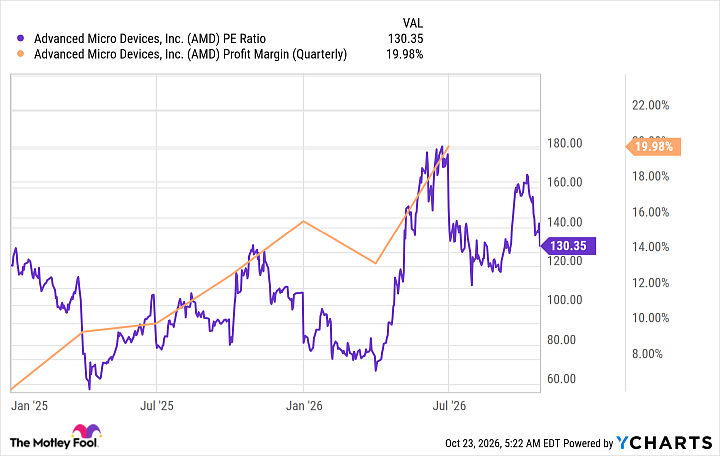Screen dimensions: 720x456
Task: Click the 100.00 PE axis tick label
Action: 564,300
